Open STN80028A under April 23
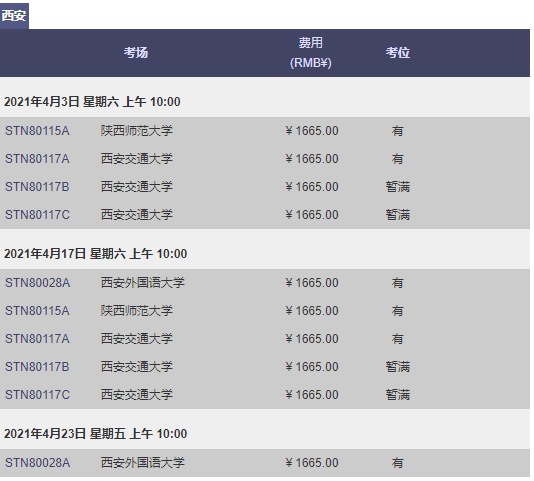 [265, 463]
